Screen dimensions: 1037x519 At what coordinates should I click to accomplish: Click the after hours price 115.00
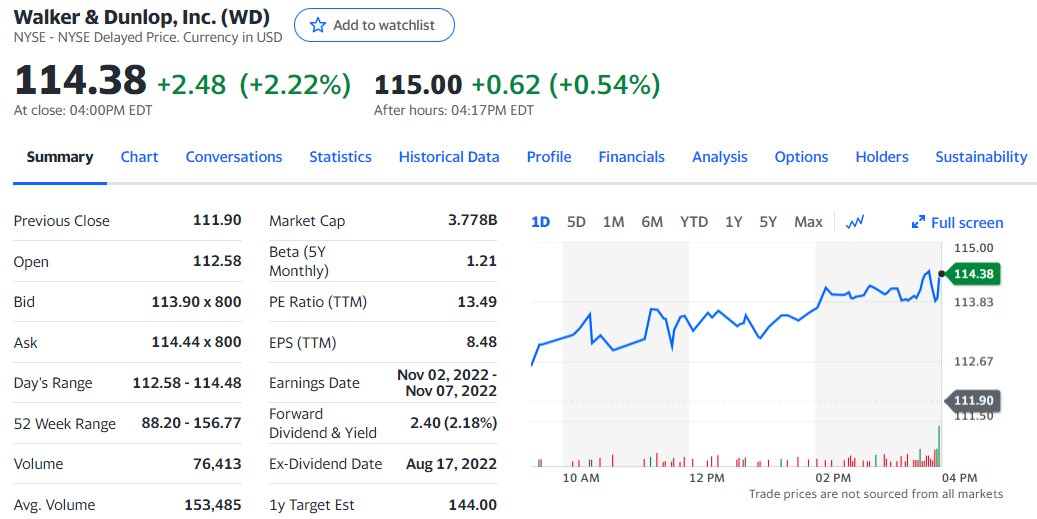tap(418, 85)
